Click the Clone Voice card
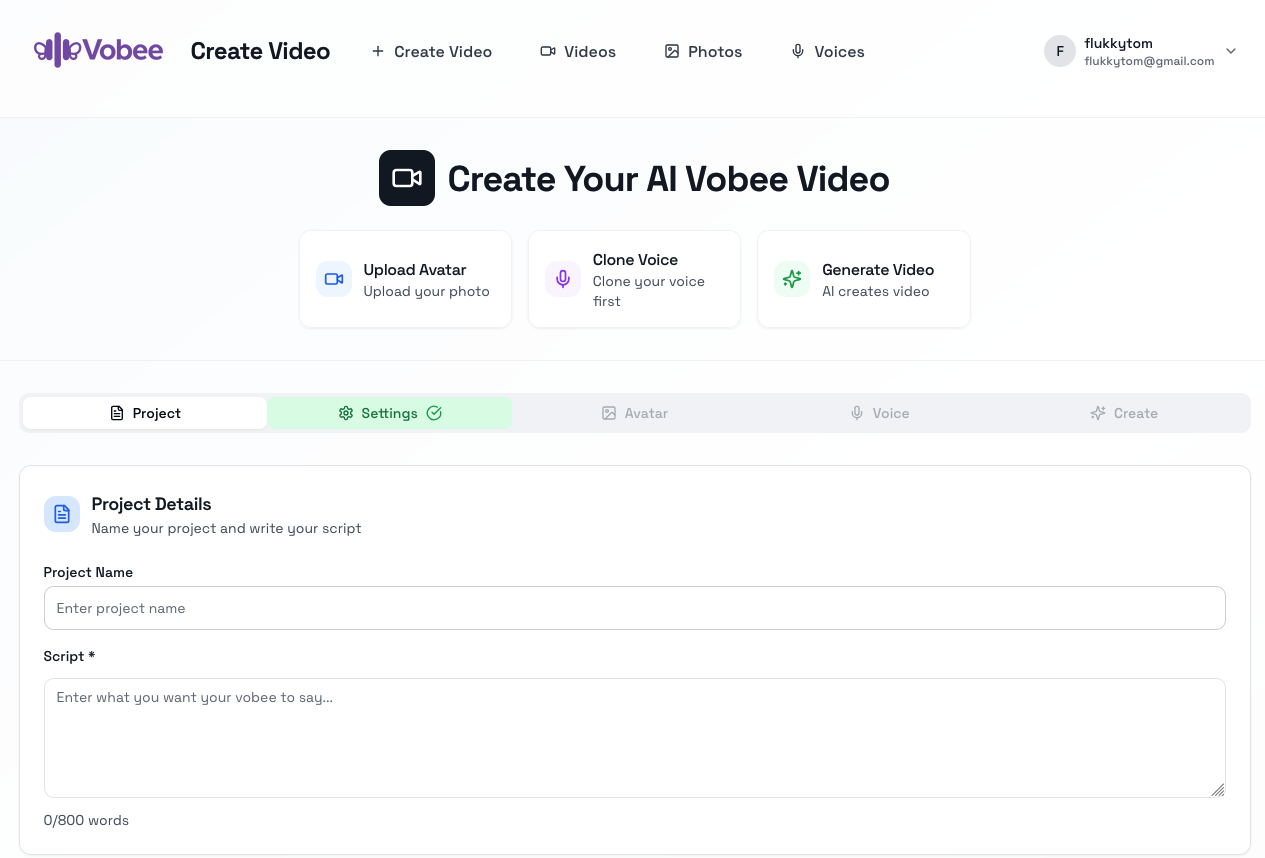 [x=634, y=279]
